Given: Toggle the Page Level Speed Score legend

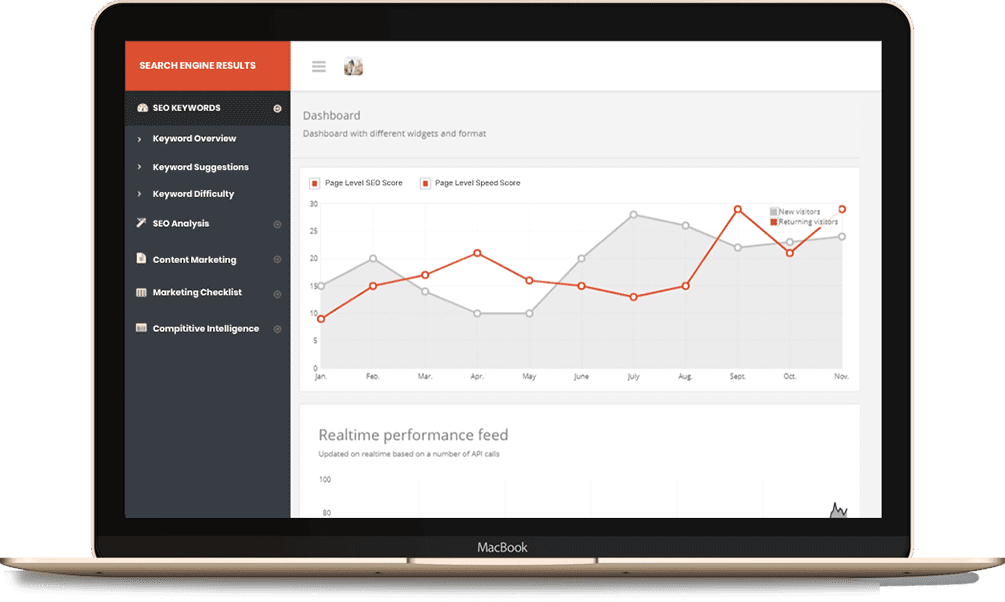Looking at the screenshot, I should click(470, 183).
